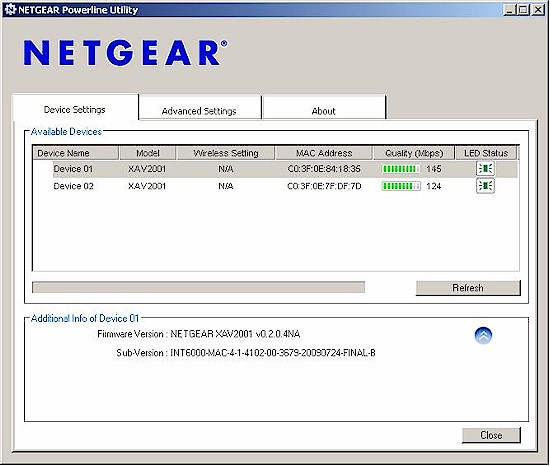
Task: Toggle LED status icon for Device 01
Action: click(485, 169)
